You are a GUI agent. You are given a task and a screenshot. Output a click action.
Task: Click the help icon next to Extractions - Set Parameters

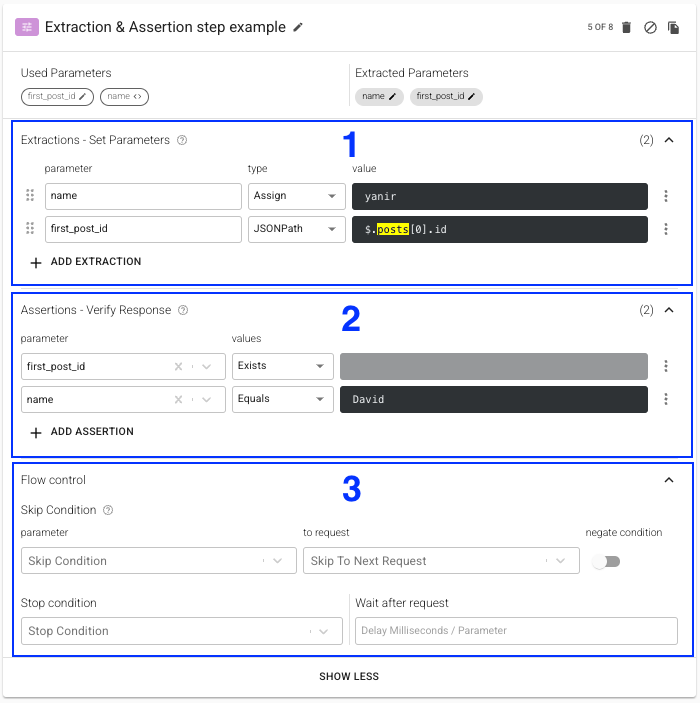click(182, 140)
